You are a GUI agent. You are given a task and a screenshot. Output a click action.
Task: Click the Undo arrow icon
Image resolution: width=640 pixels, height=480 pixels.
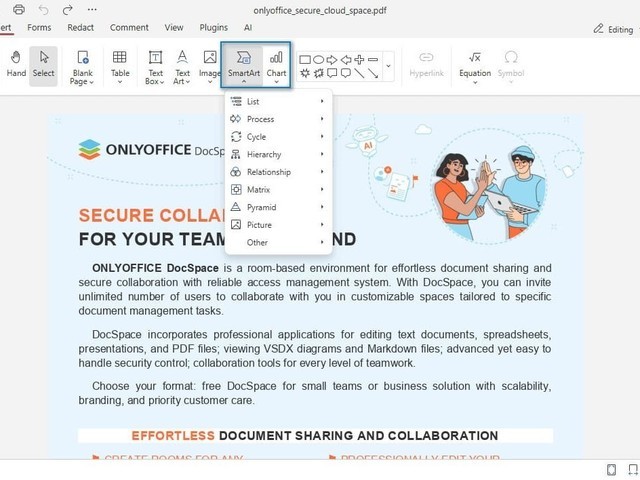pyautogui.click(x=43, y=9)
